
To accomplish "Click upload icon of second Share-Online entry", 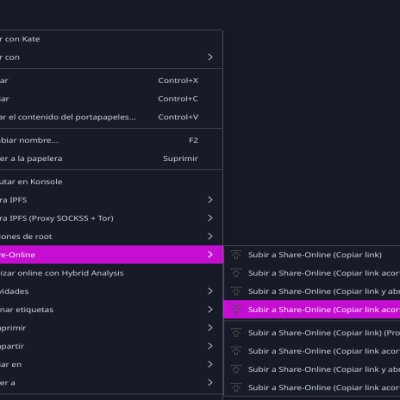I will [x=236, y=273].
